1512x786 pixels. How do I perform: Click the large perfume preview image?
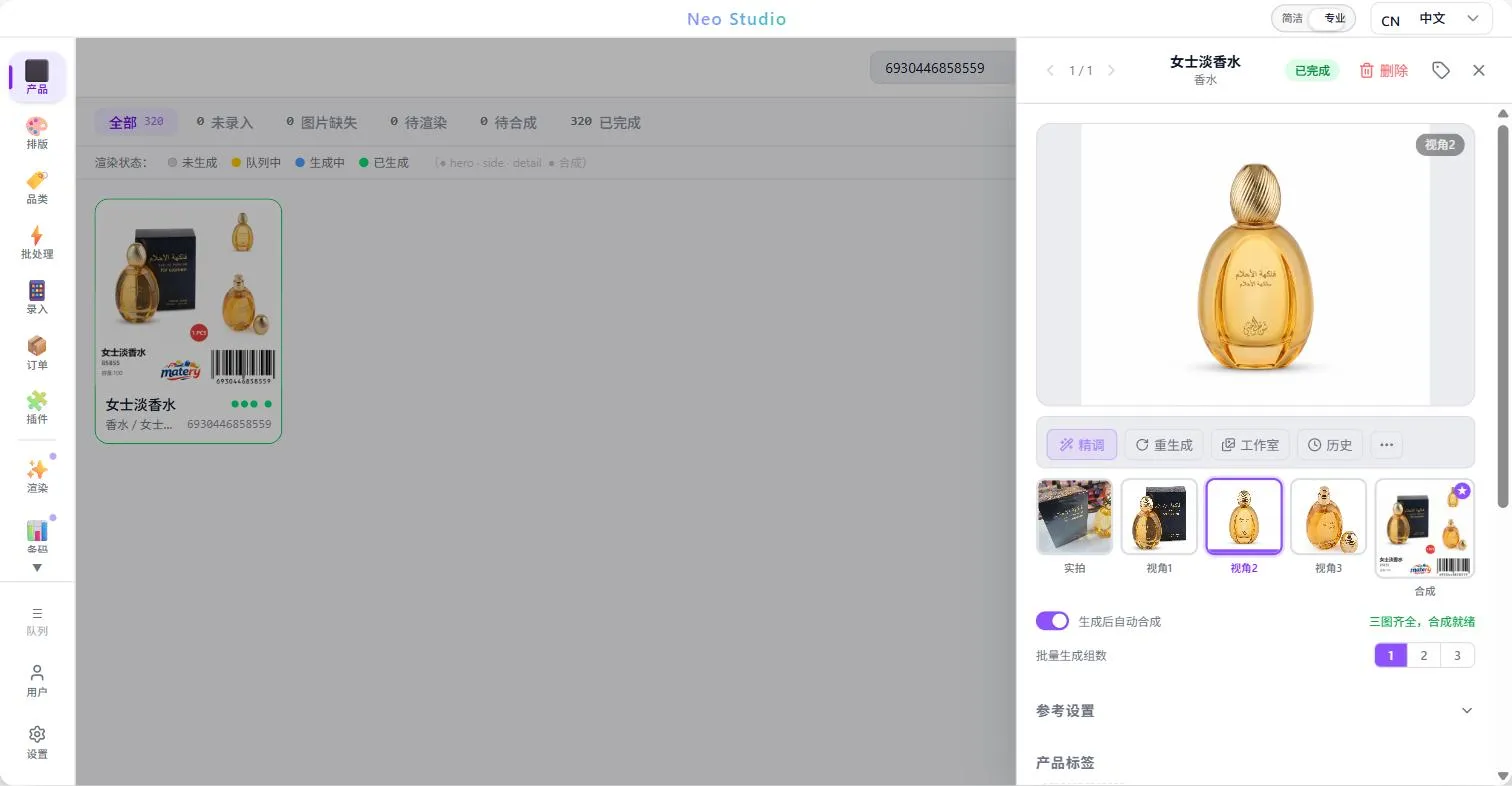click(x=1255, y=265)
